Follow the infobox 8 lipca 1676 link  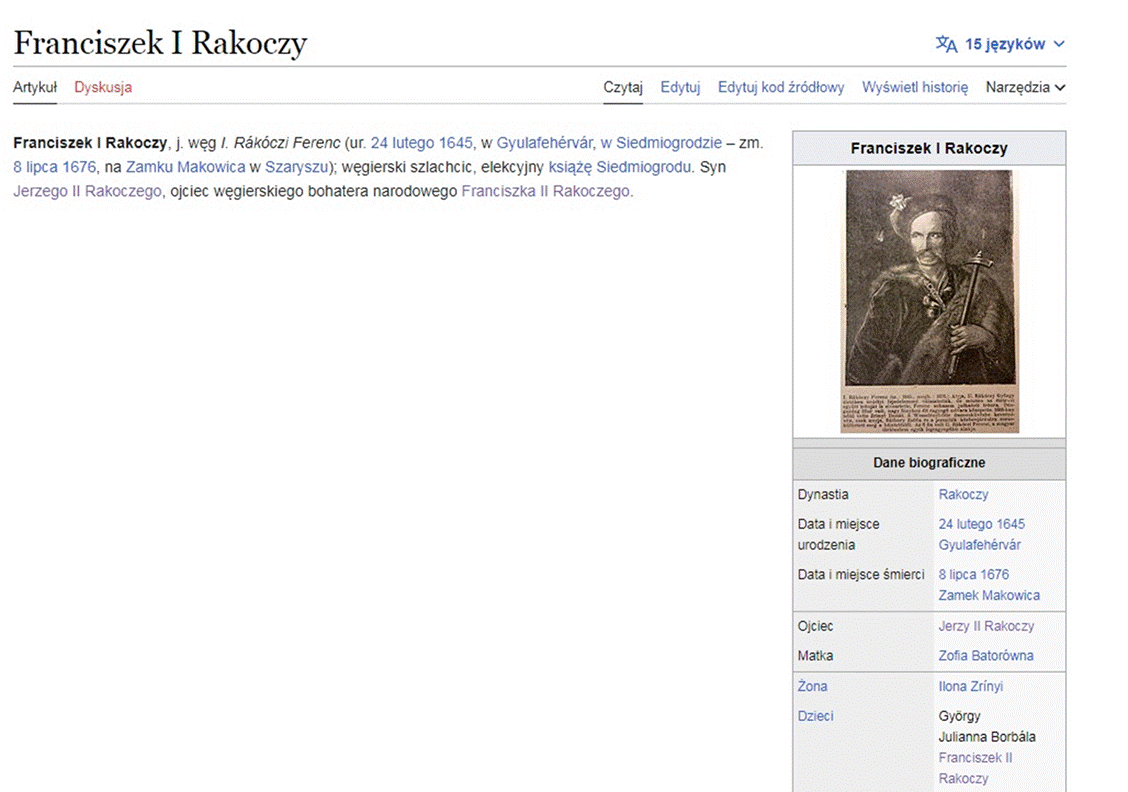[973, 574]
